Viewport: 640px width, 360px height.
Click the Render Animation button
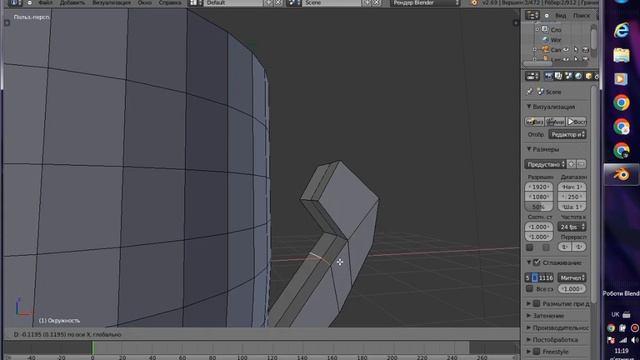pos(555,122)
